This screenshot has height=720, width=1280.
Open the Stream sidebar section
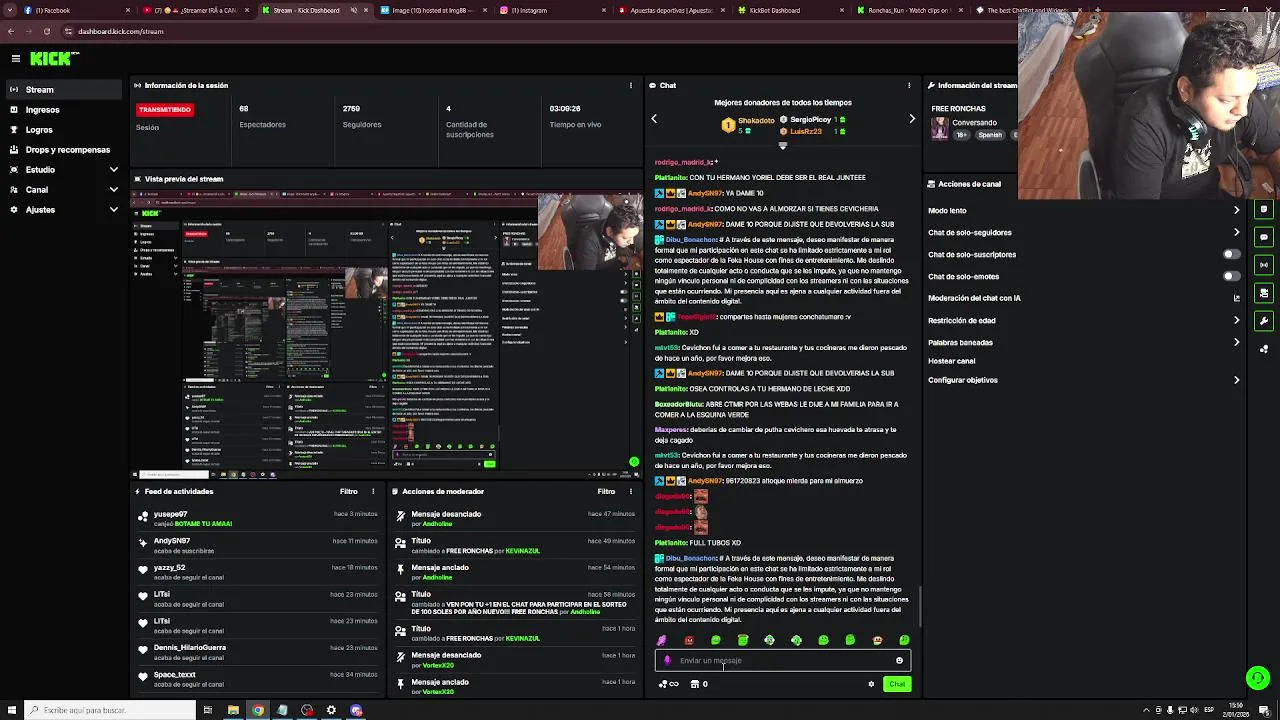point(64,90)
